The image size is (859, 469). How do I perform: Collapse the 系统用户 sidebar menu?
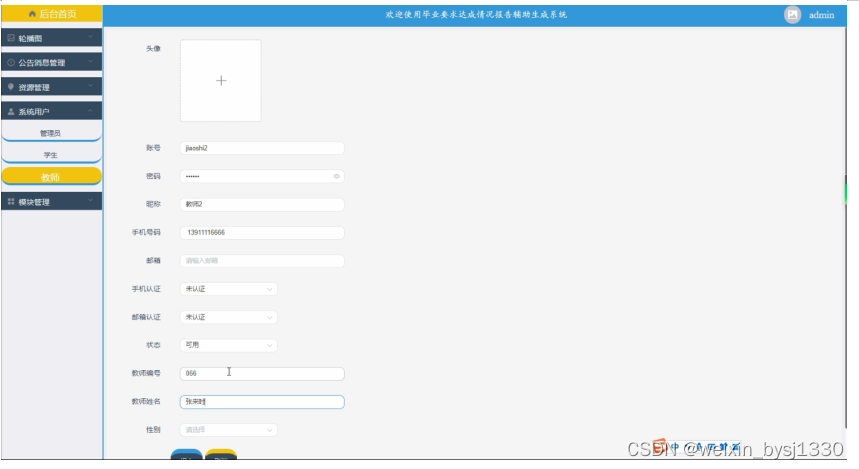51,111
